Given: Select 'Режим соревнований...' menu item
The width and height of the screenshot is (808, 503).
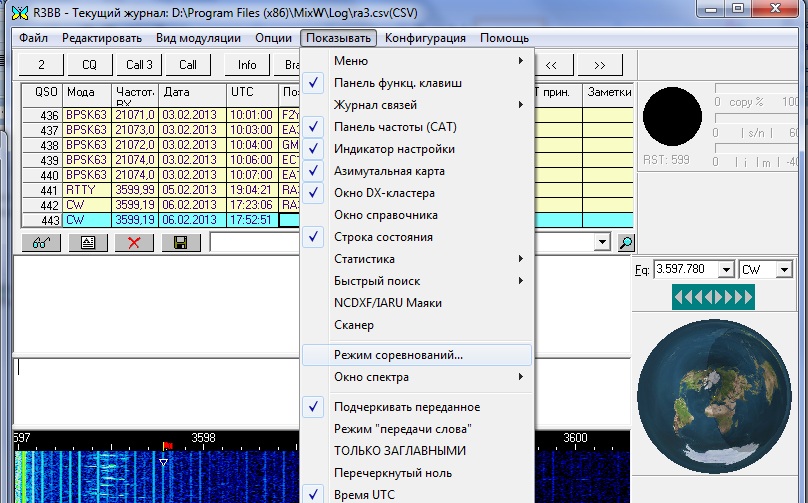Looking at the screenshot, I should [x=398, y=355].
